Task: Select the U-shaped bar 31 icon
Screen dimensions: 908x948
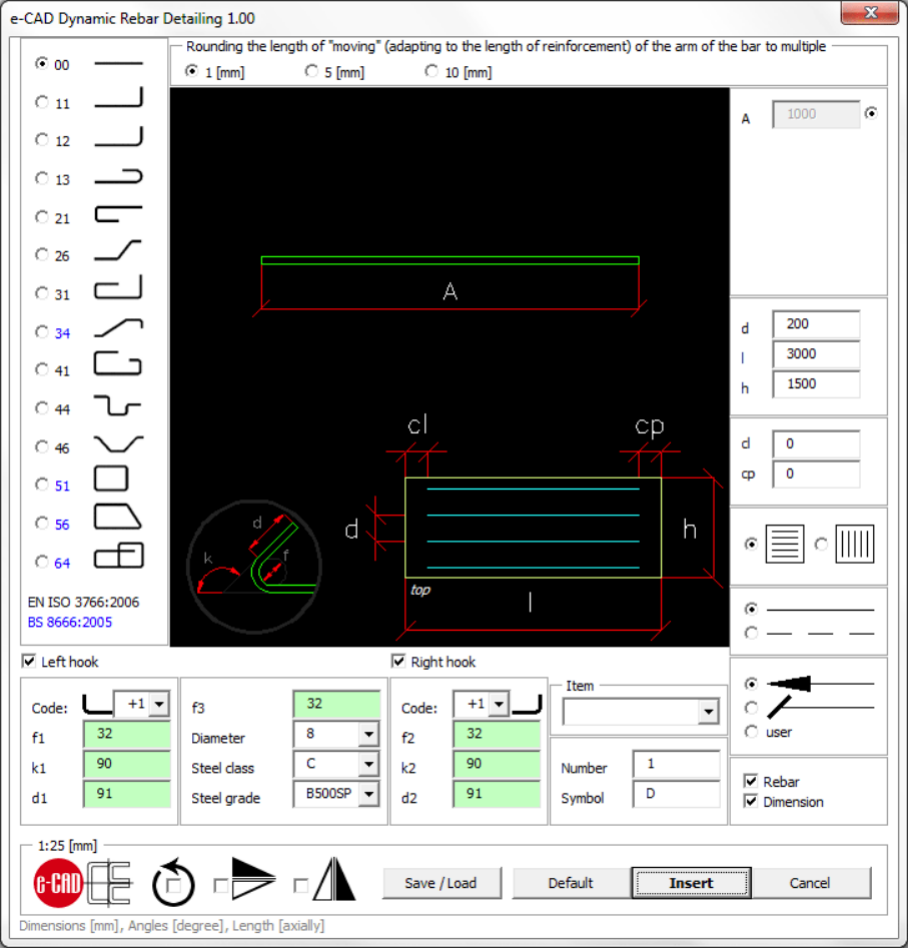Action: 118,288
